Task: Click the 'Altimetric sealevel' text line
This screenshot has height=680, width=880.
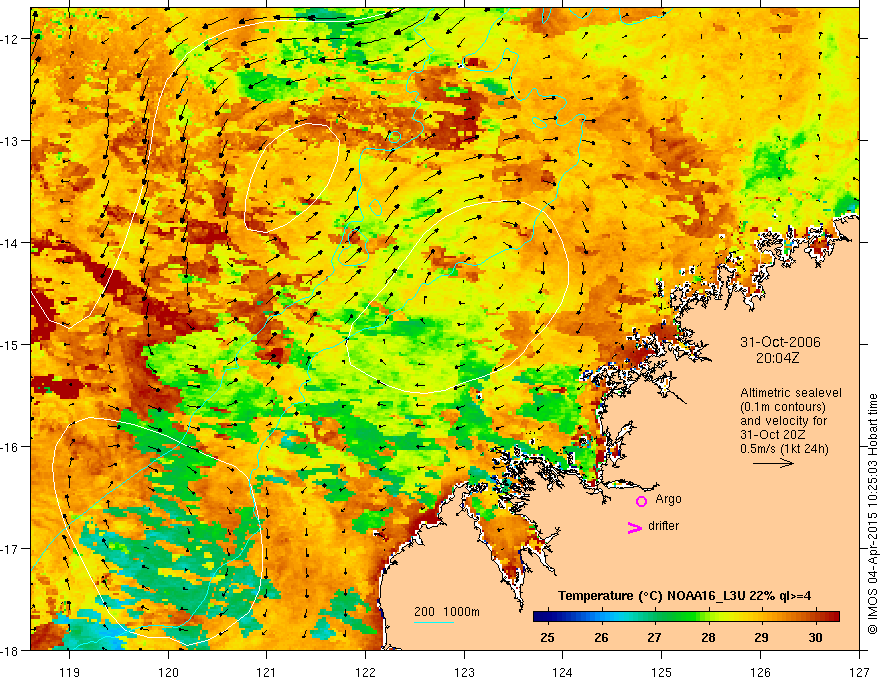Action: [791, 393]
